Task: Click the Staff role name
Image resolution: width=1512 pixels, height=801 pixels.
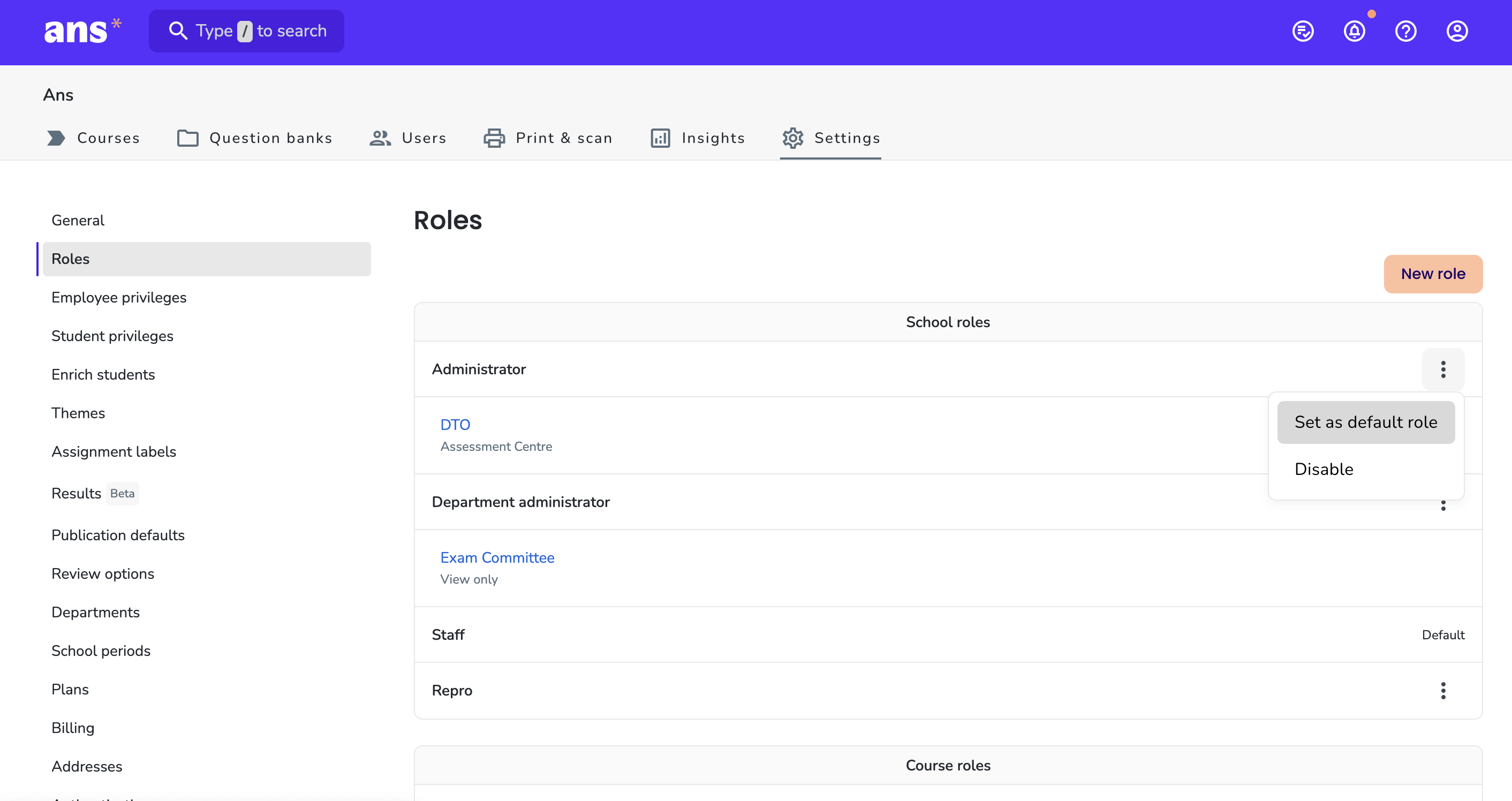Action: click(448, 634)
